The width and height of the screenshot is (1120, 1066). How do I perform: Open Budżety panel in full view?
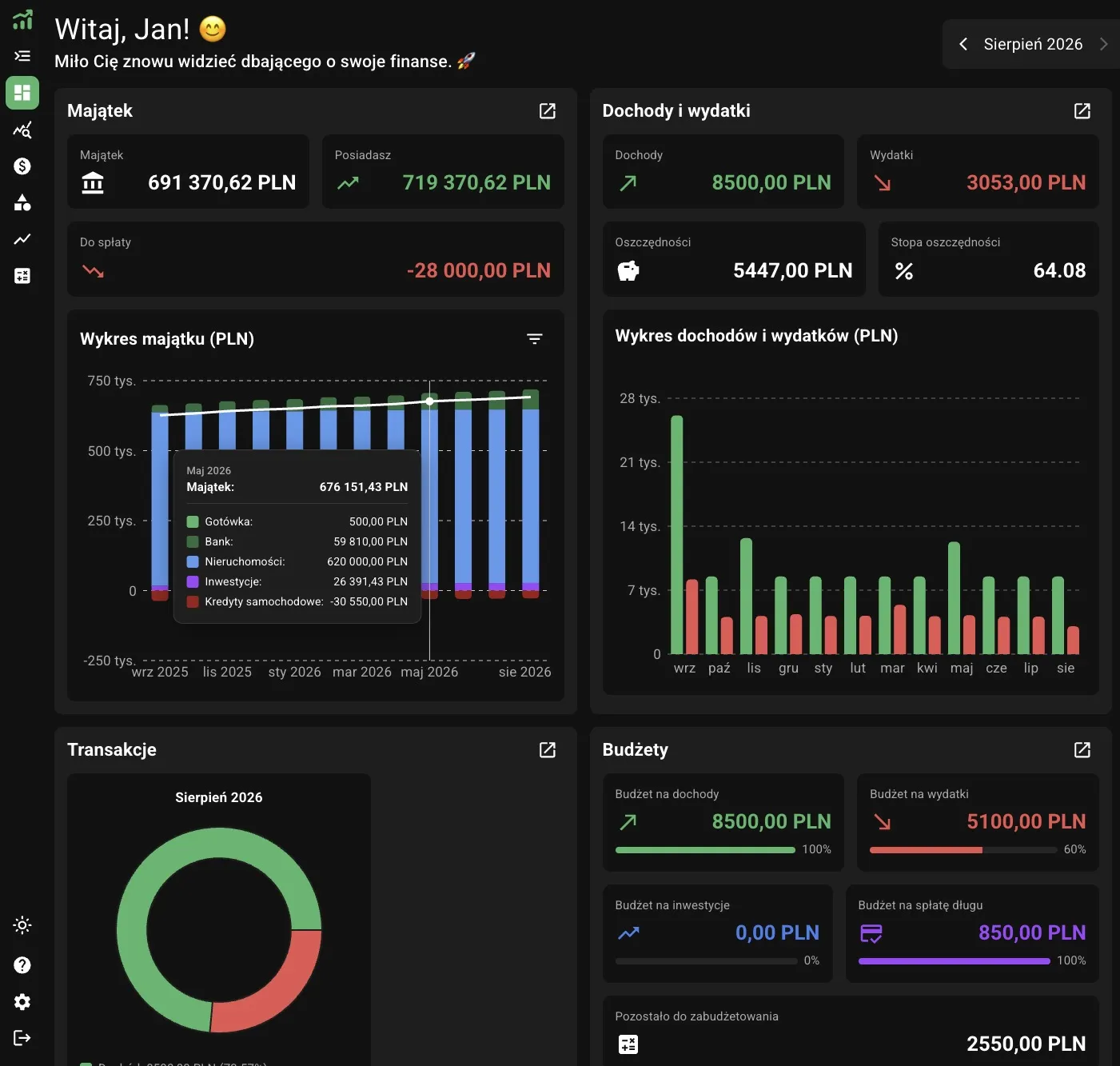pos(1082,750)
